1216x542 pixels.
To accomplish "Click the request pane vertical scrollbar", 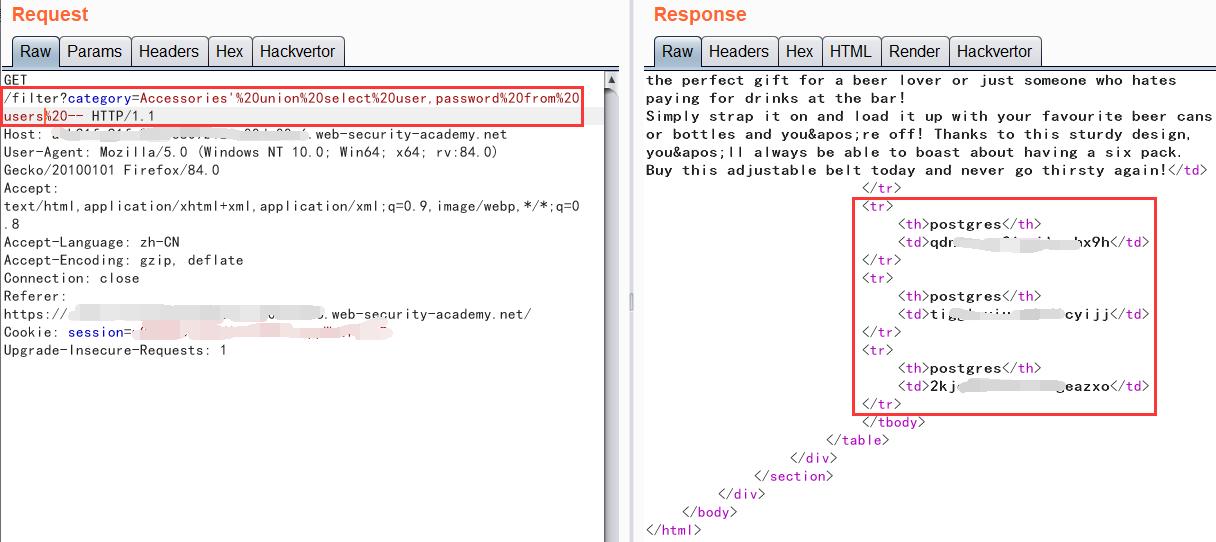I will click(x=611, y=300).
